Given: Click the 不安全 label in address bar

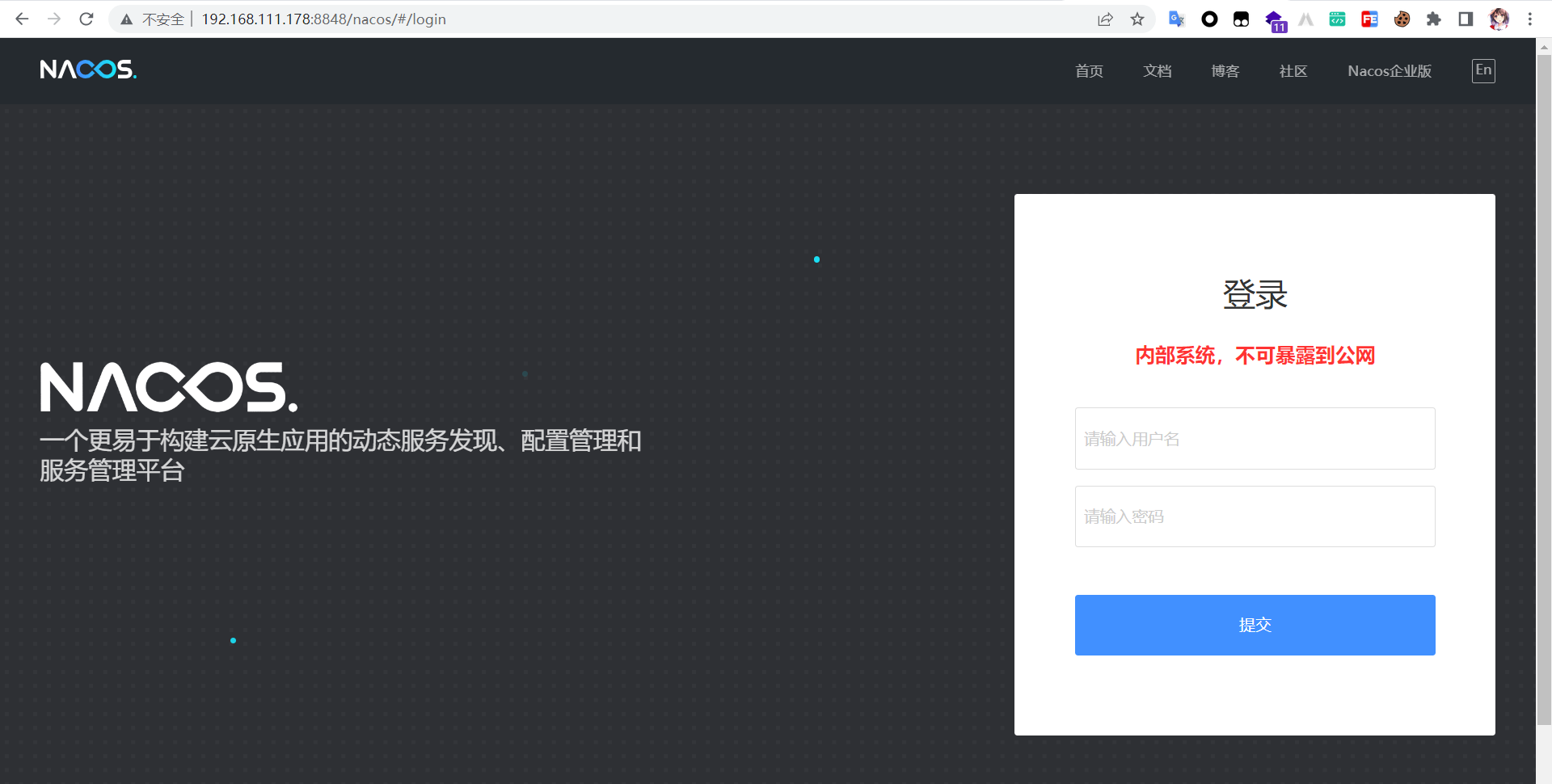Looking at the screenshot, I should (163, 19).
